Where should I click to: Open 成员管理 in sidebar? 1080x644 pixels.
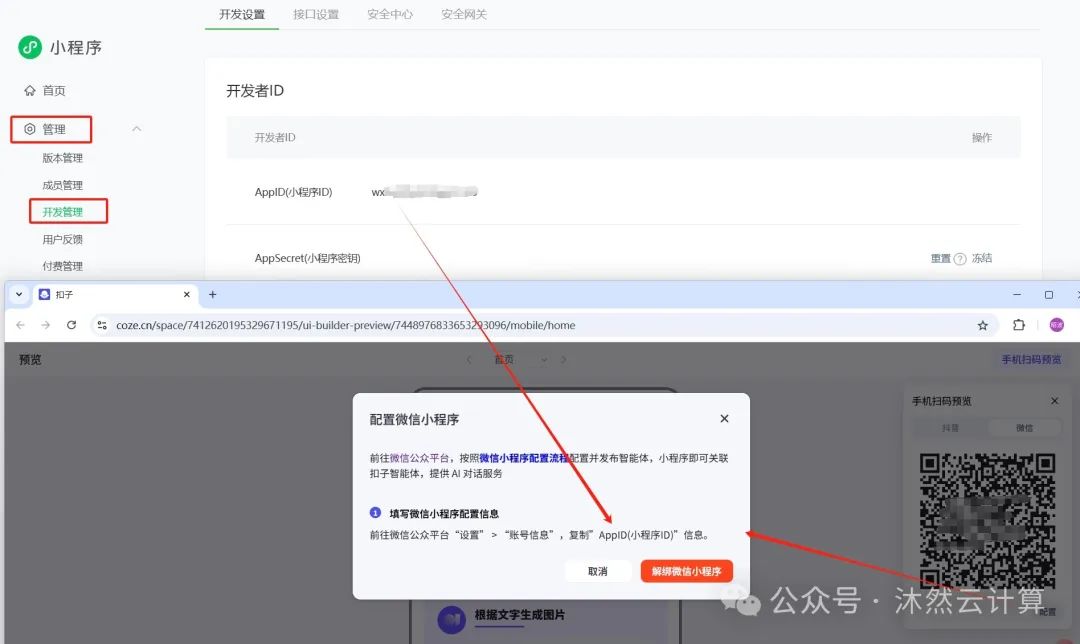pos(62,185)
